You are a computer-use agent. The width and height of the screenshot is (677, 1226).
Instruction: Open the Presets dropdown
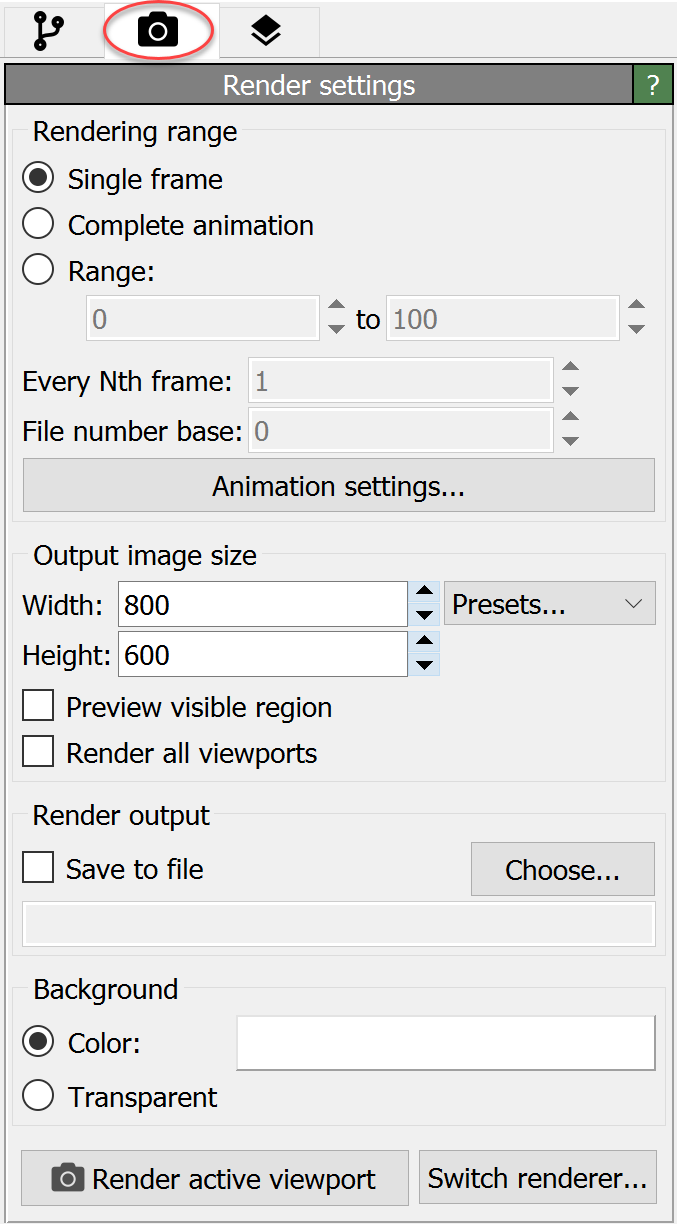549,604
